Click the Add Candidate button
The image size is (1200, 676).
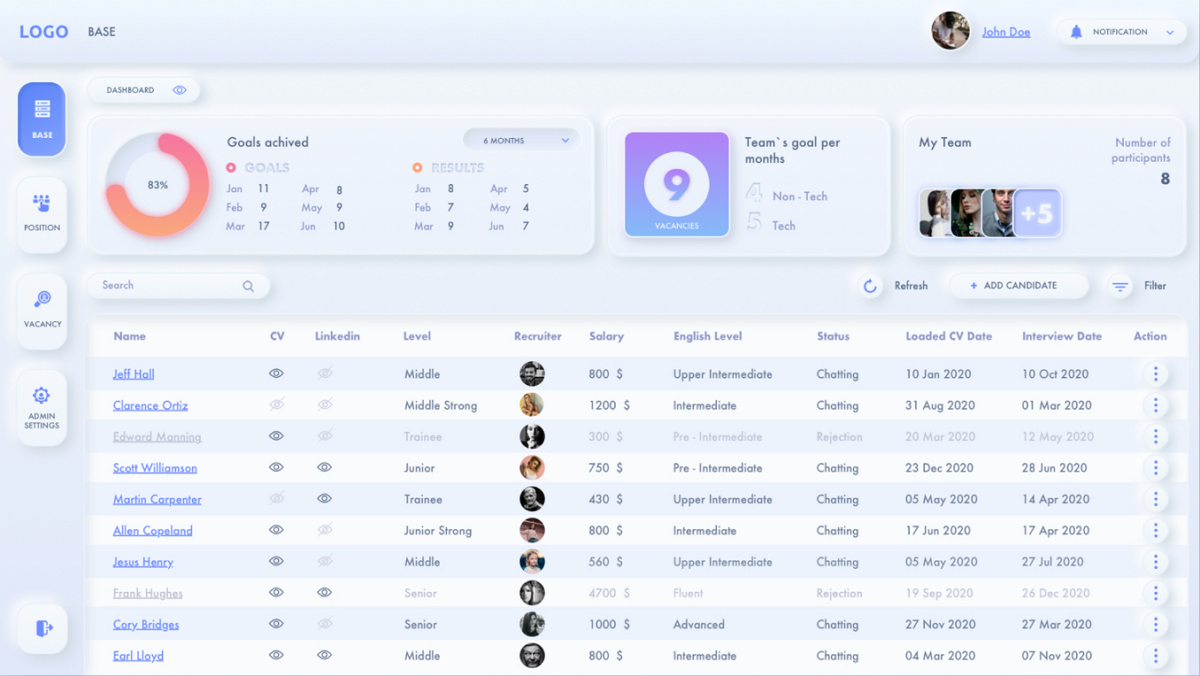pos(1018,285)
